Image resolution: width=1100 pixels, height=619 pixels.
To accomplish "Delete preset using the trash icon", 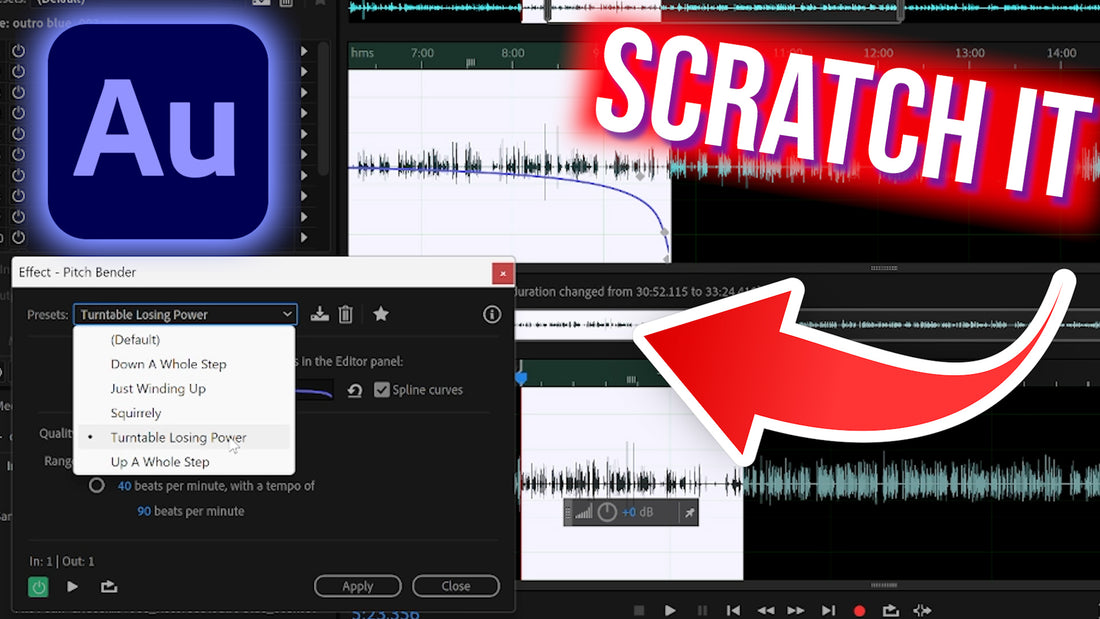I will pos(346,314).
